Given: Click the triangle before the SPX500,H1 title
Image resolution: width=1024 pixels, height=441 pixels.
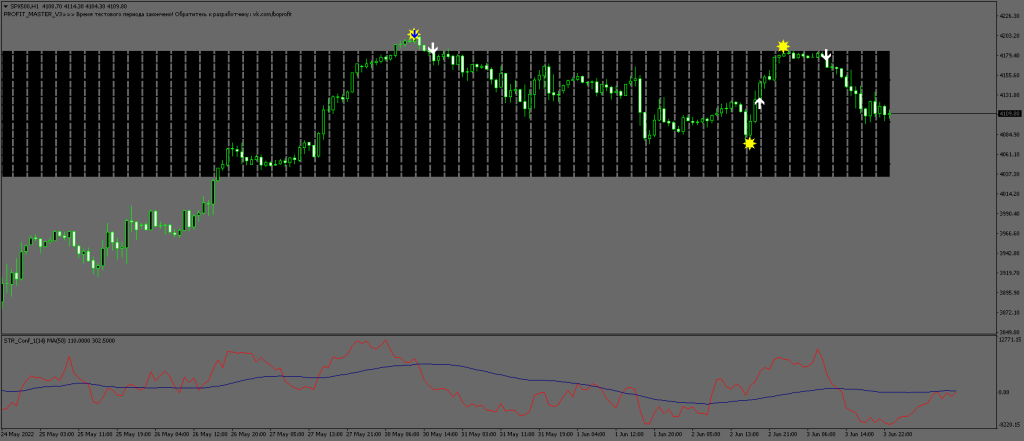Looking at the screenshot, I should 4,5.
